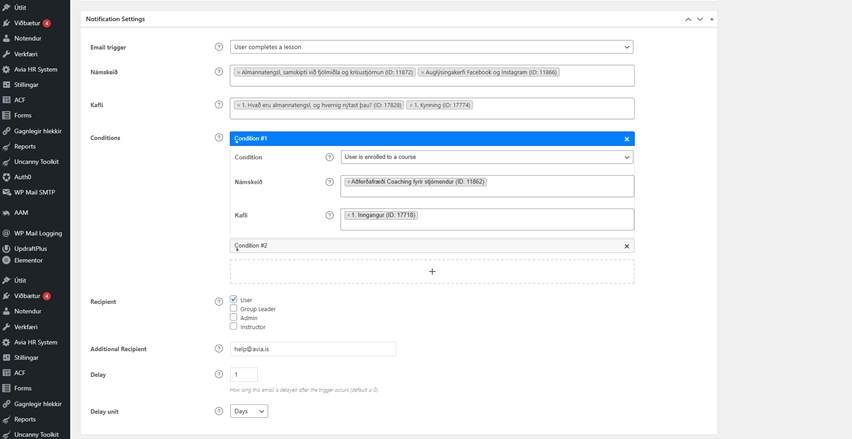Viewport: 852px width, 439px height.
Task: Collapse the Notification Settings panel toggle arrow
Action: point(711,19)
